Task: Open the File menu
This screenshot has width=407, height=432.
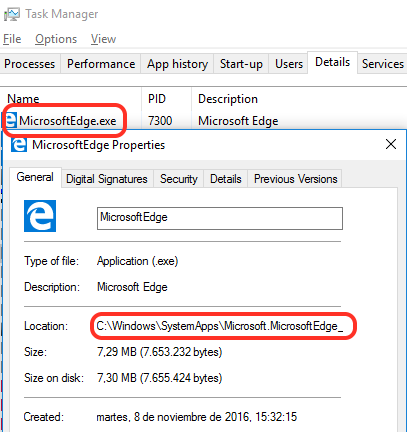Action: tap(12, 39)
